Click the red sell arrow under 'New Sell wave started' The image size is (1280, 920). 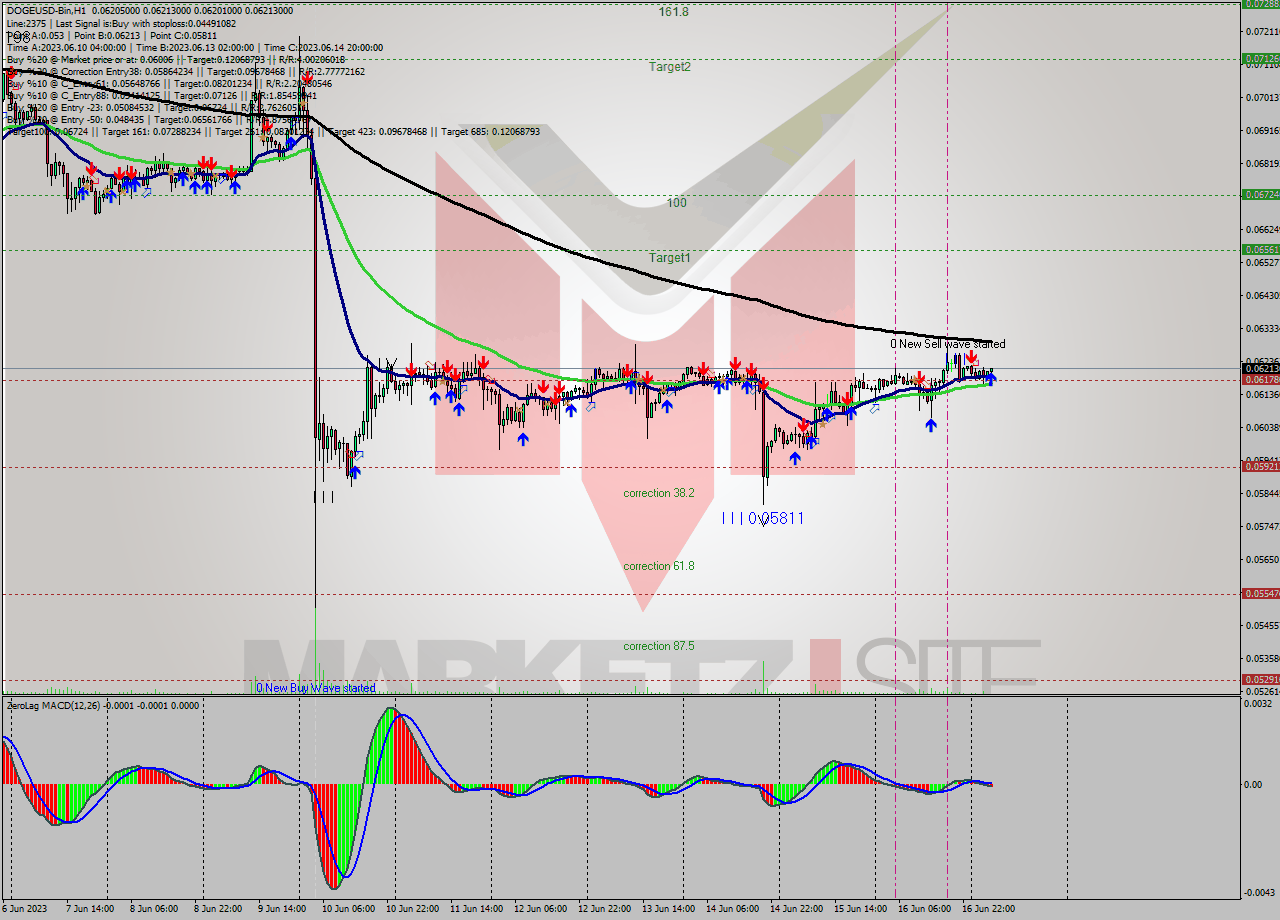971,357
